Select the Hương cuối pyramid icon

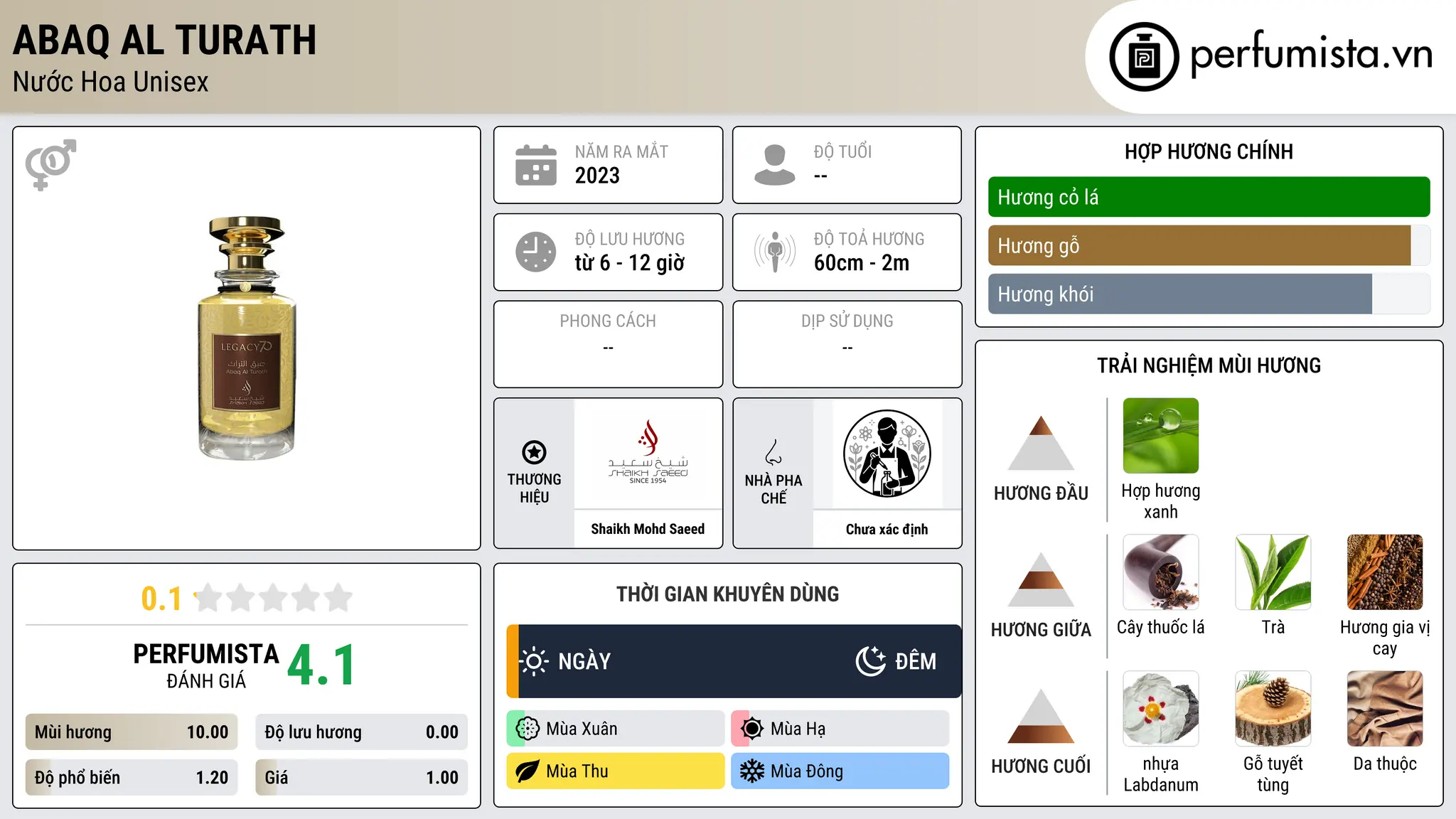click(x=1041, y=716)
